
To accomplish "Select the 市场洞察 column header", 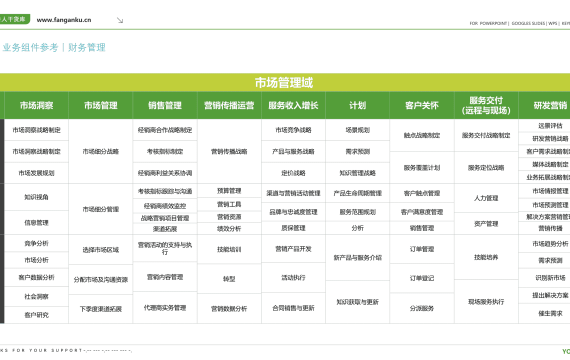I will pyautogui.click(x=36, y=105).
